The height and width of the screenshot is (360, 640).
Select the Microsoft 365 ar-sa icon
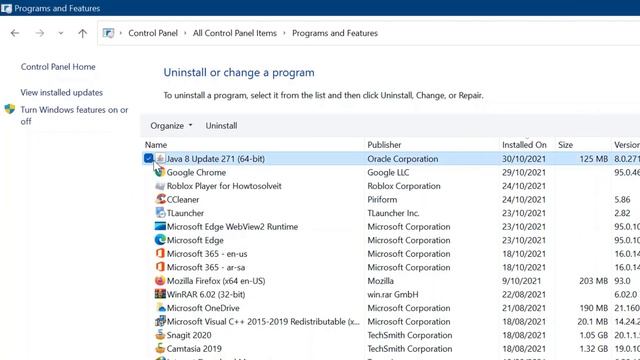coord(160,267)
